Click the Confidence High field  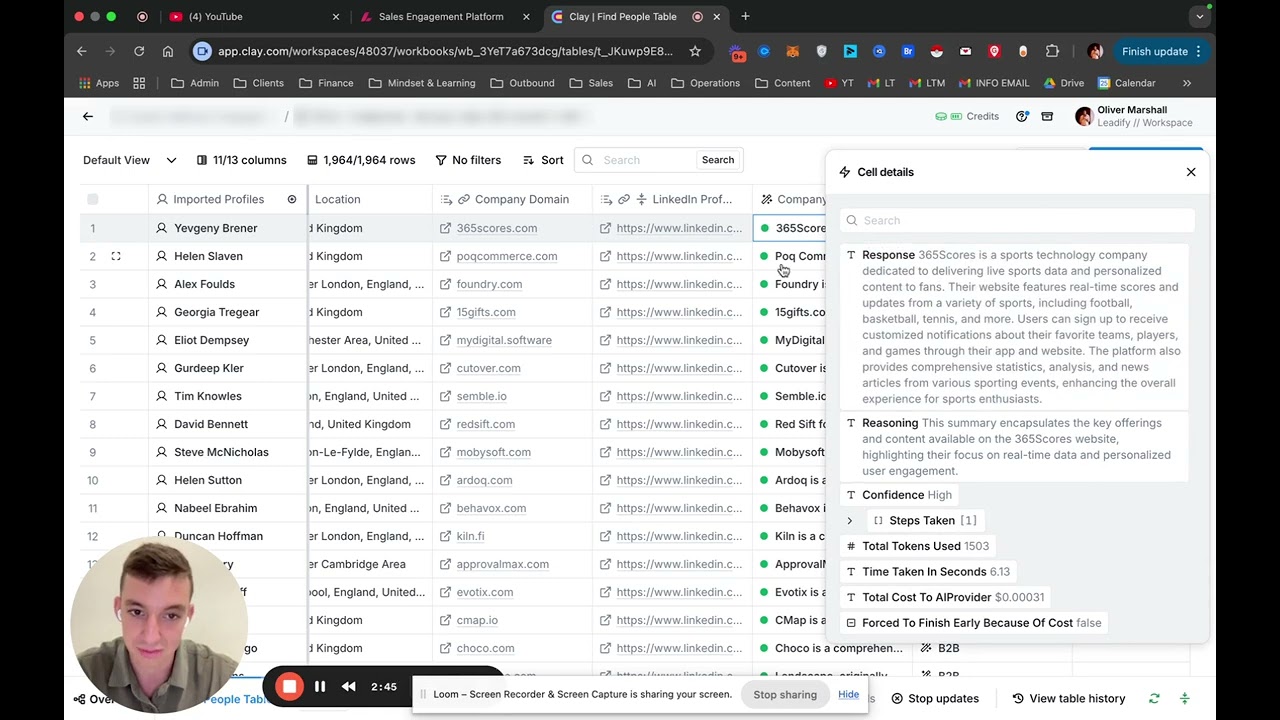(x=899, y=495)
